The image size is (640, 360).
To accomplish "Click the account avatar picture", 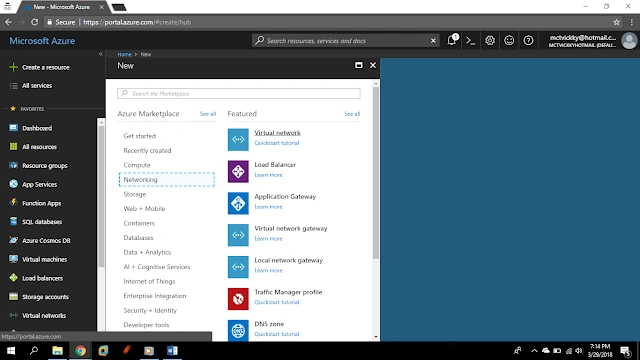I will coord(629,41).
